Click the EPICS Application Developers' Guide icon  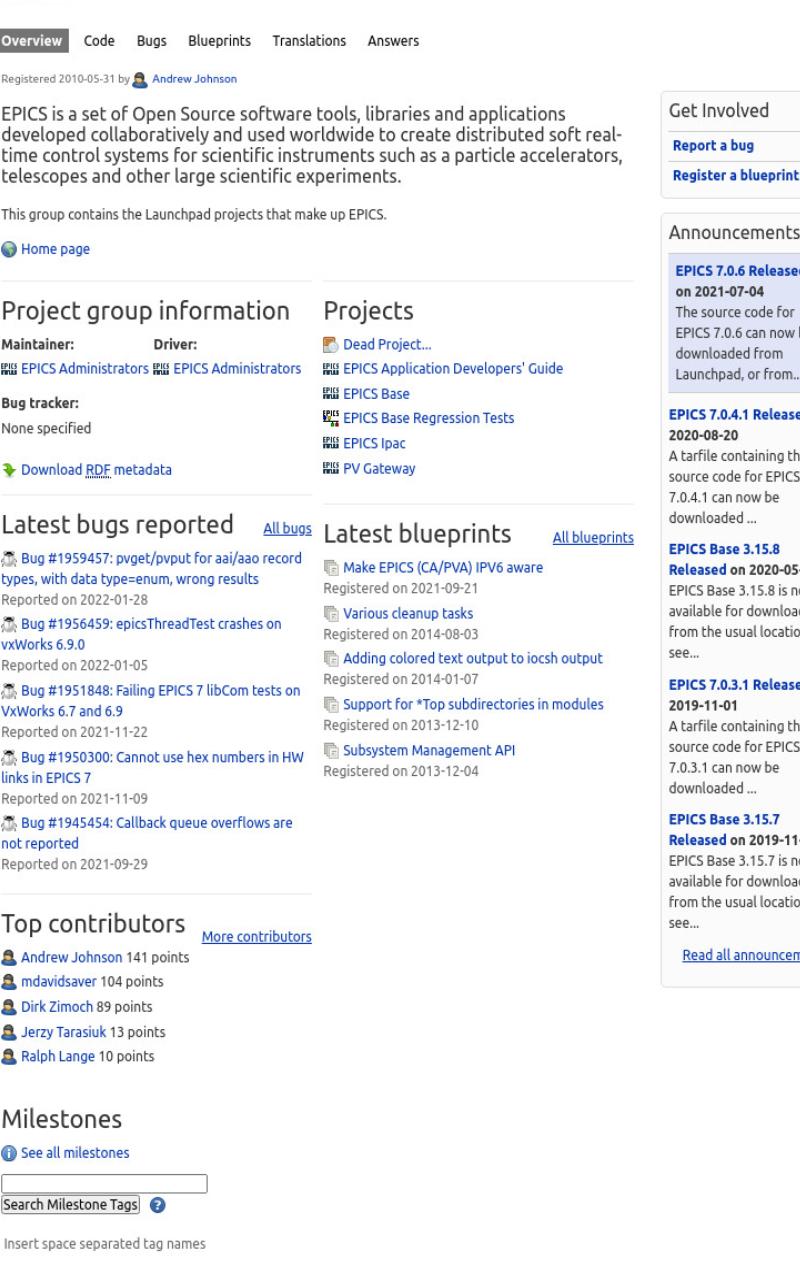click(x=331, y=369)
